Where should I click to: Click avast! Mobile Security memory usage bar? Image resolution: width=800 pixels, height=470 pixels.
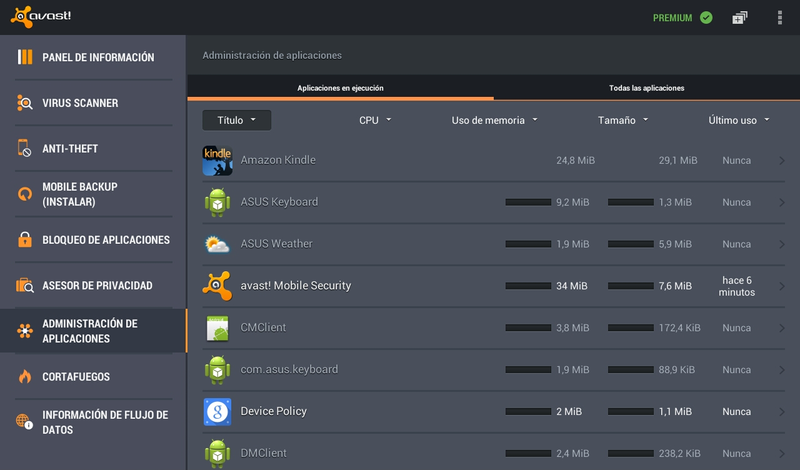pyautogui.click(x=528, y=286)
